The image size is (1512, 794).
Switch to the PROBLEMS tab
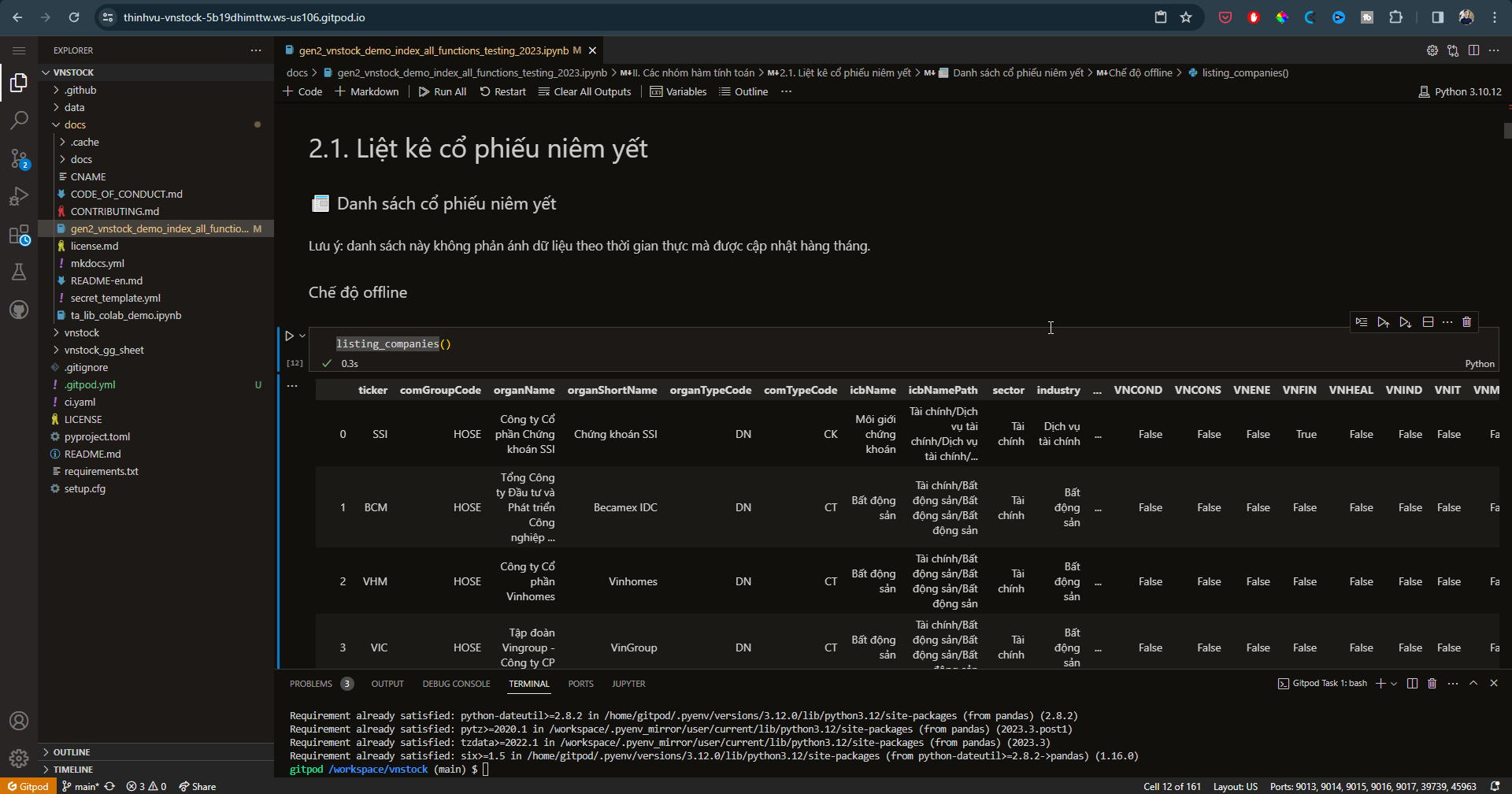(x=311, y=684)
